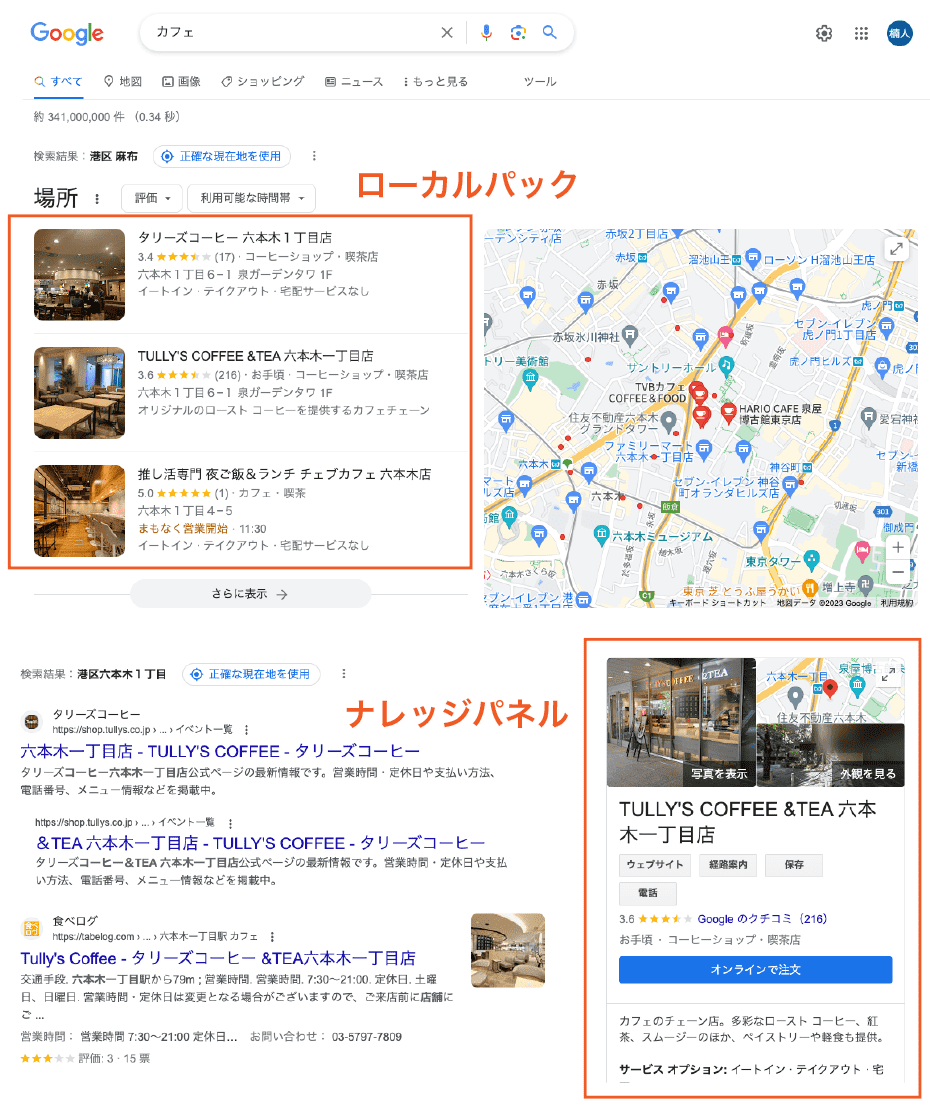Open the 利用可能な時間帯 dropdown
The width and height of the screenshot is (930, 1112).
pos(251,198)
